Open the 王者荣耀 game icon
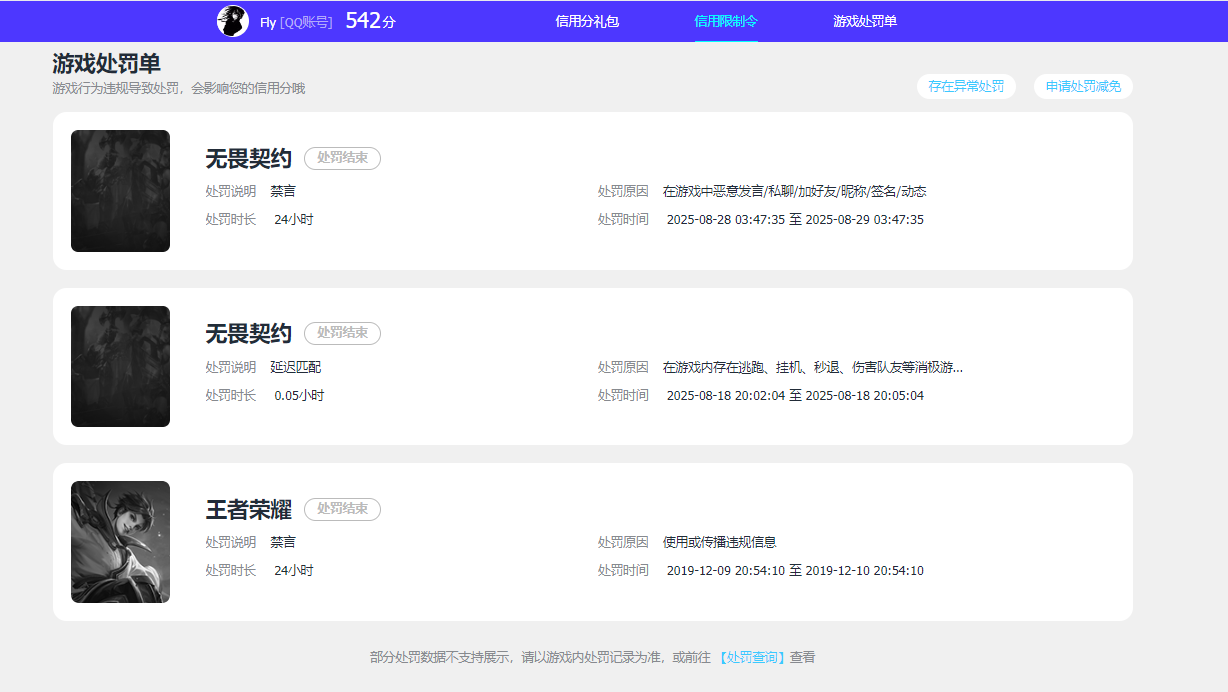Viewport: 1228px width, 692px height. 120,541
